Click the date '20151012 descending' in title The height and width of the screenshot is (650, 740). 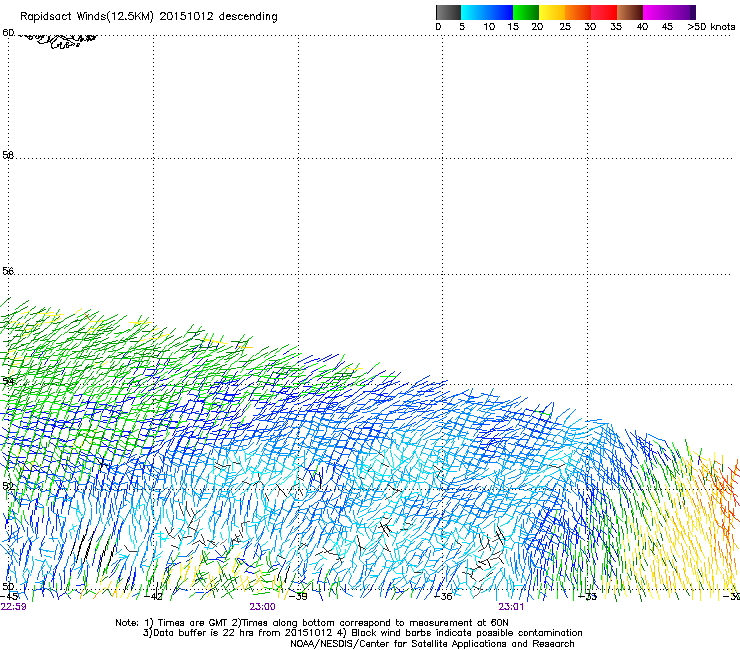point(219,17)
